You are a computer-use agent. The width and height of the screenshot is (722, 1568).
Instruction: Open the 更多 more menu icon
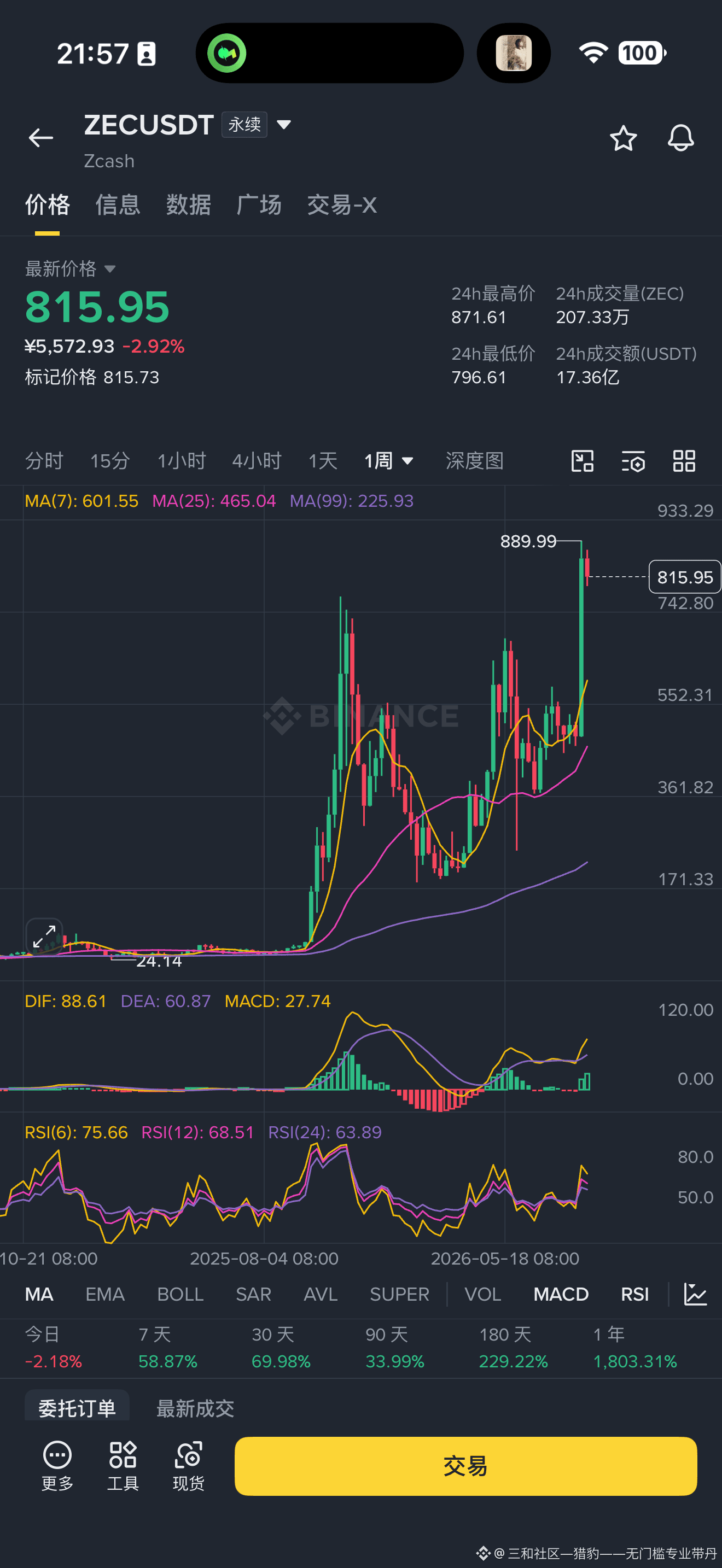click(x=57, y=1466)
